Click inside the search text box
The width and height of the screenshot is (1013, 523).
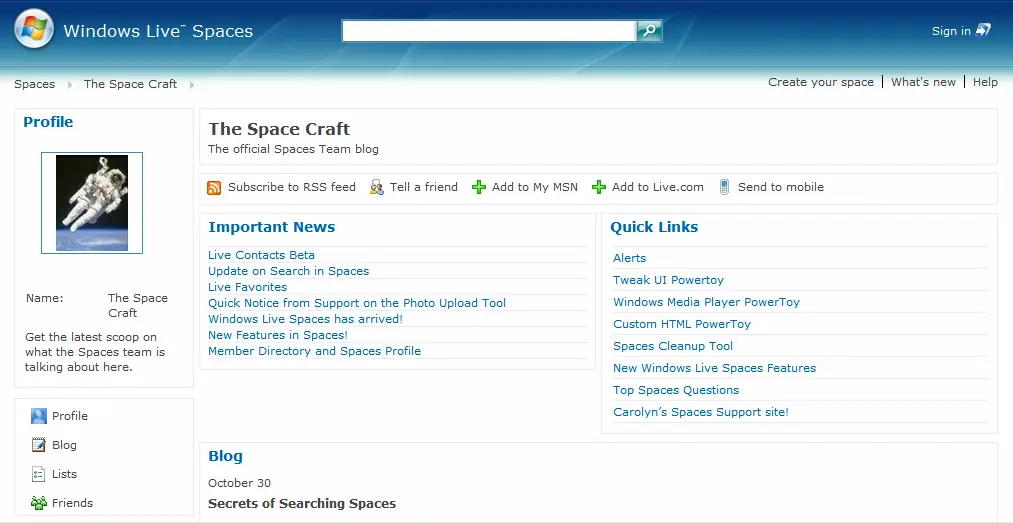click(x=489, y=30)
